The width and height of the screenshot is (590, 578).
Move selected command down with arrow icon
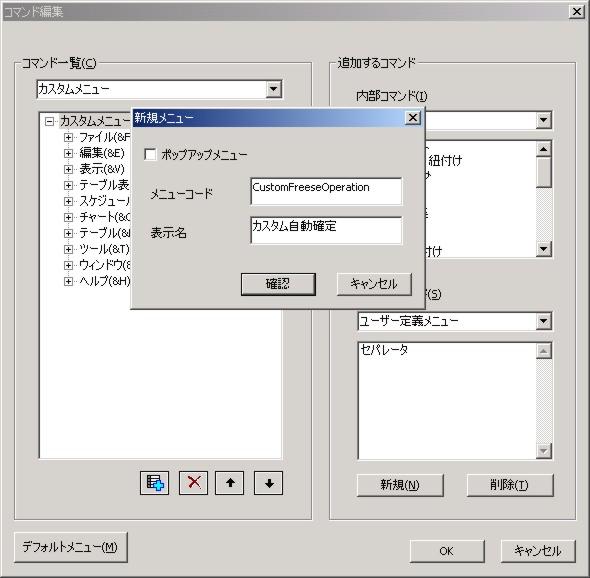269,483
